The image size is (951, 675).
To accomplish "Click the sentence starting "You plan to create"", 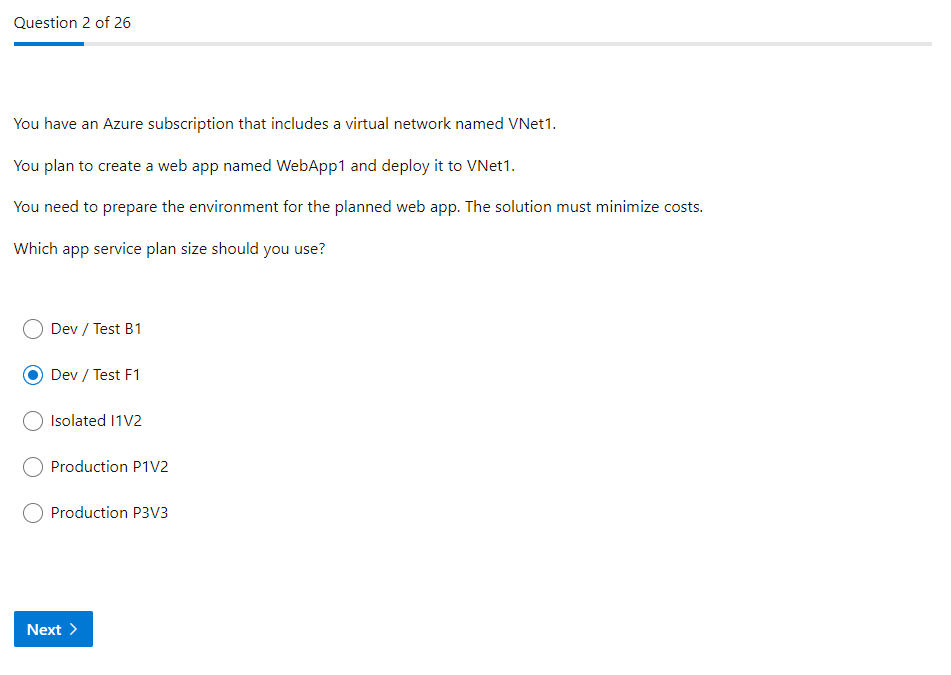I will click(x=264, y=166).
